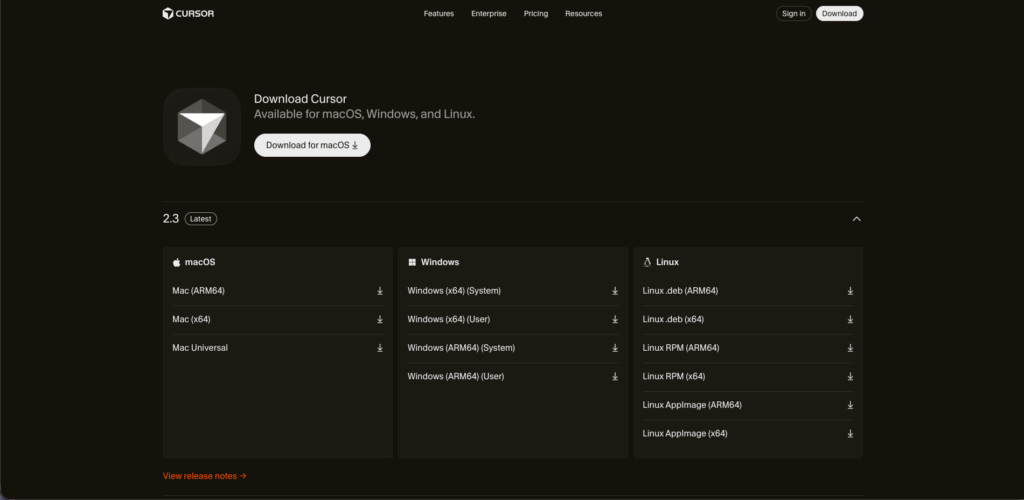Click download icon for Windows (x64) (System)
The image size is (1024, 500).
(615, 291)
